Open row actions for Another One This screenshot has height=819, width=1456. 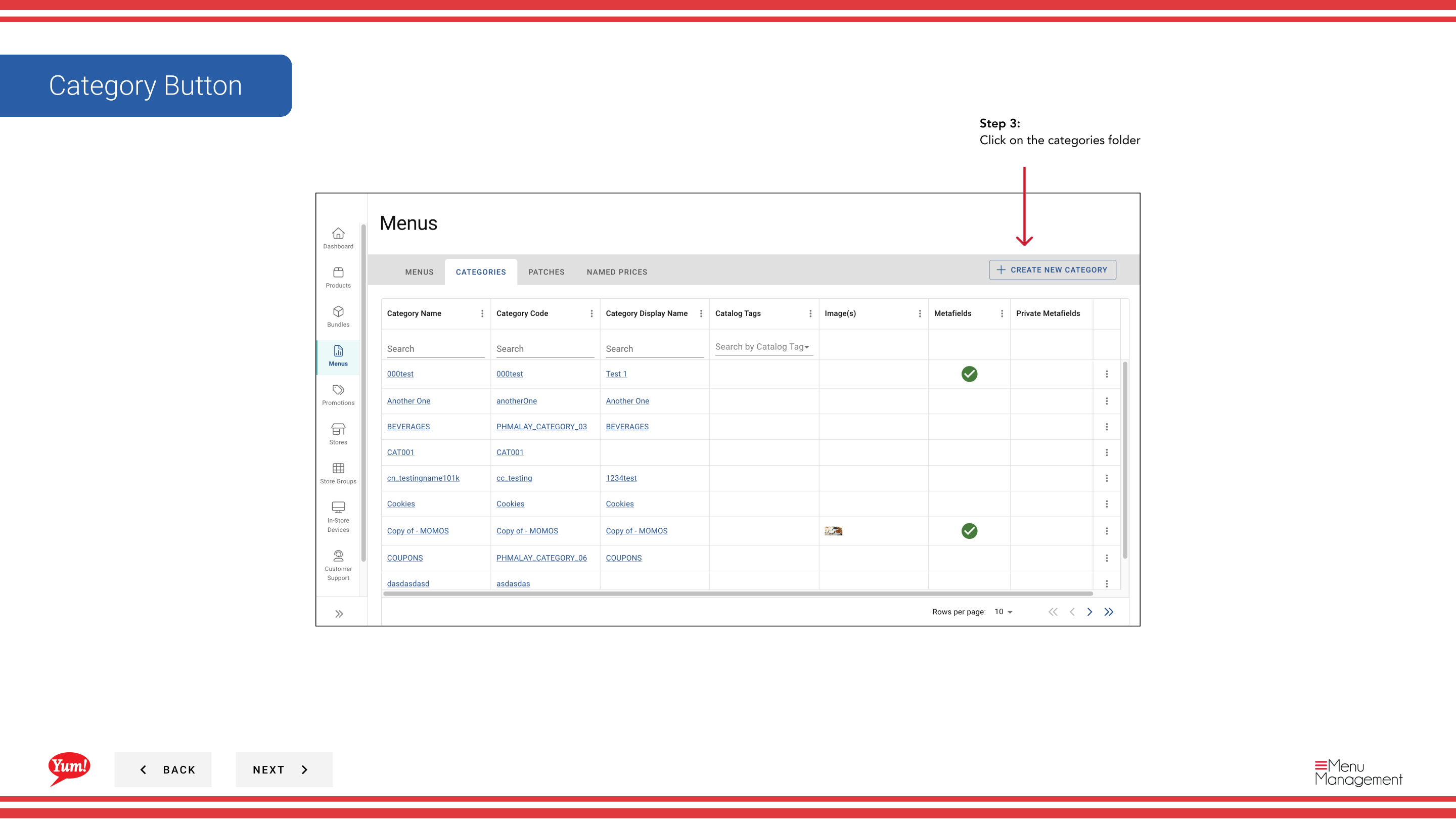(1107, 401)
